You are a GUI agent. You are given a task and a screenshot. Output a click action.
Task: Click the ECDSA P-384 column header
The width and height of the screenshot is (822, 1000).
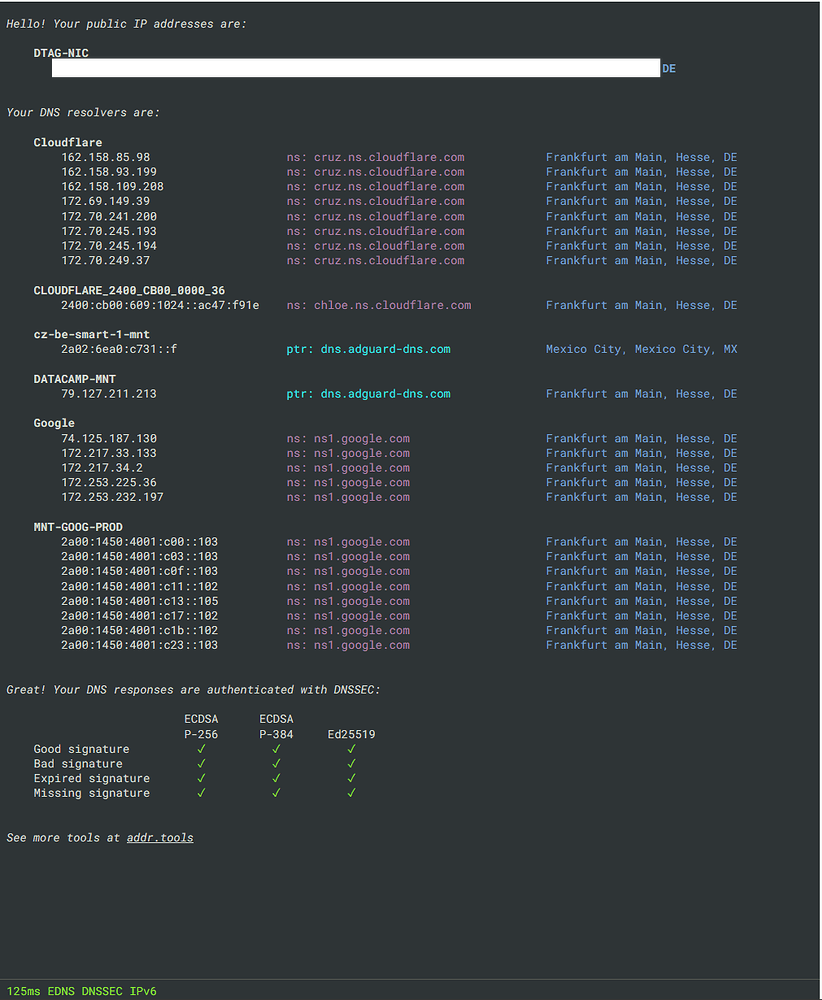click(x=276, y=726)
